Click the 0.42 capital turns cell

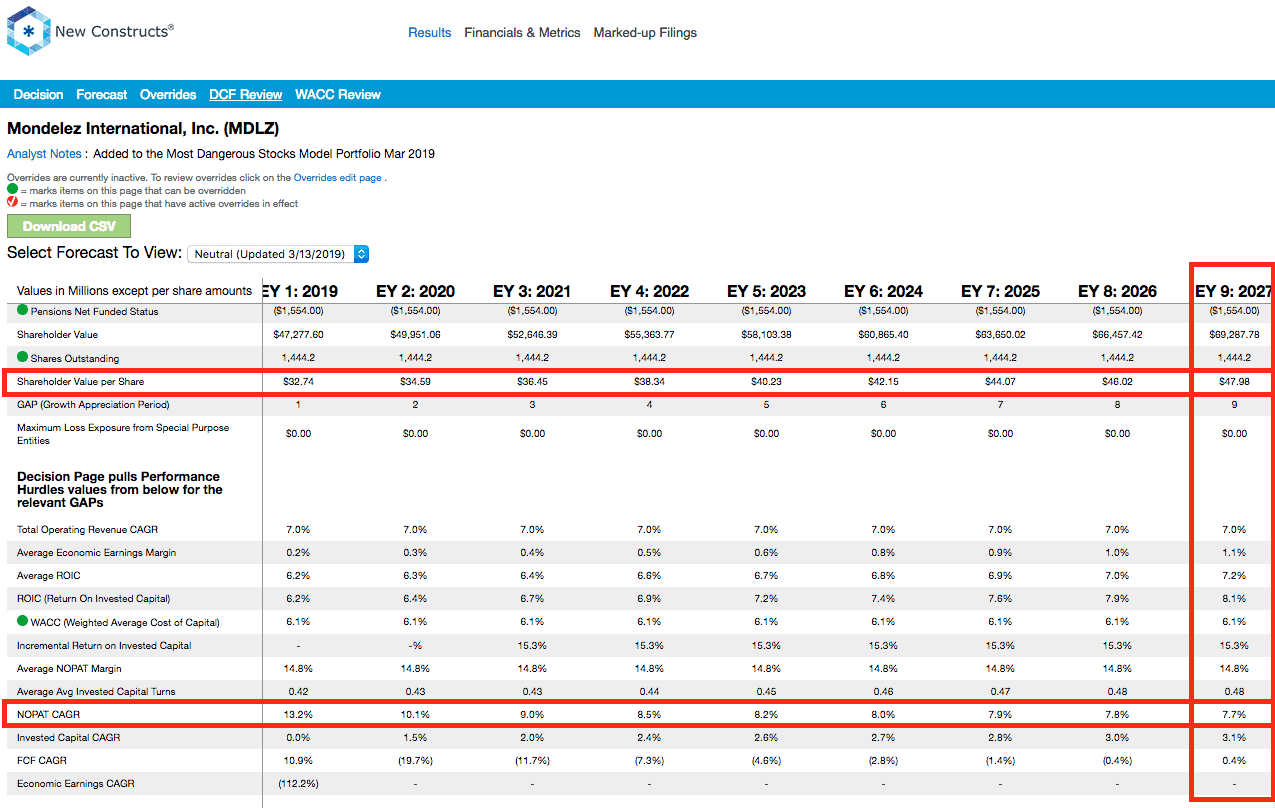click(299, 691)
